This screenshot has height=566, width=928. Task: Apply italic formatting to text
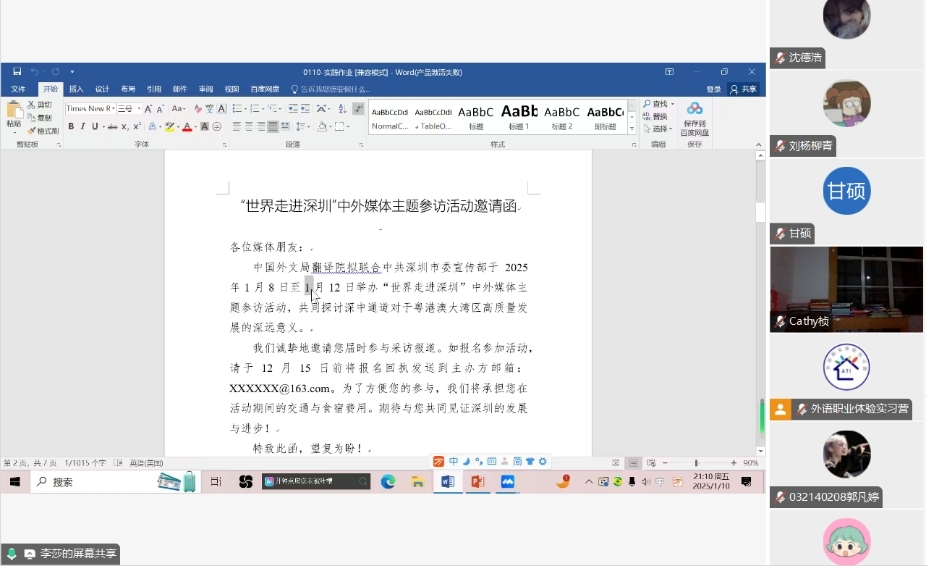[x=83, y=127]
